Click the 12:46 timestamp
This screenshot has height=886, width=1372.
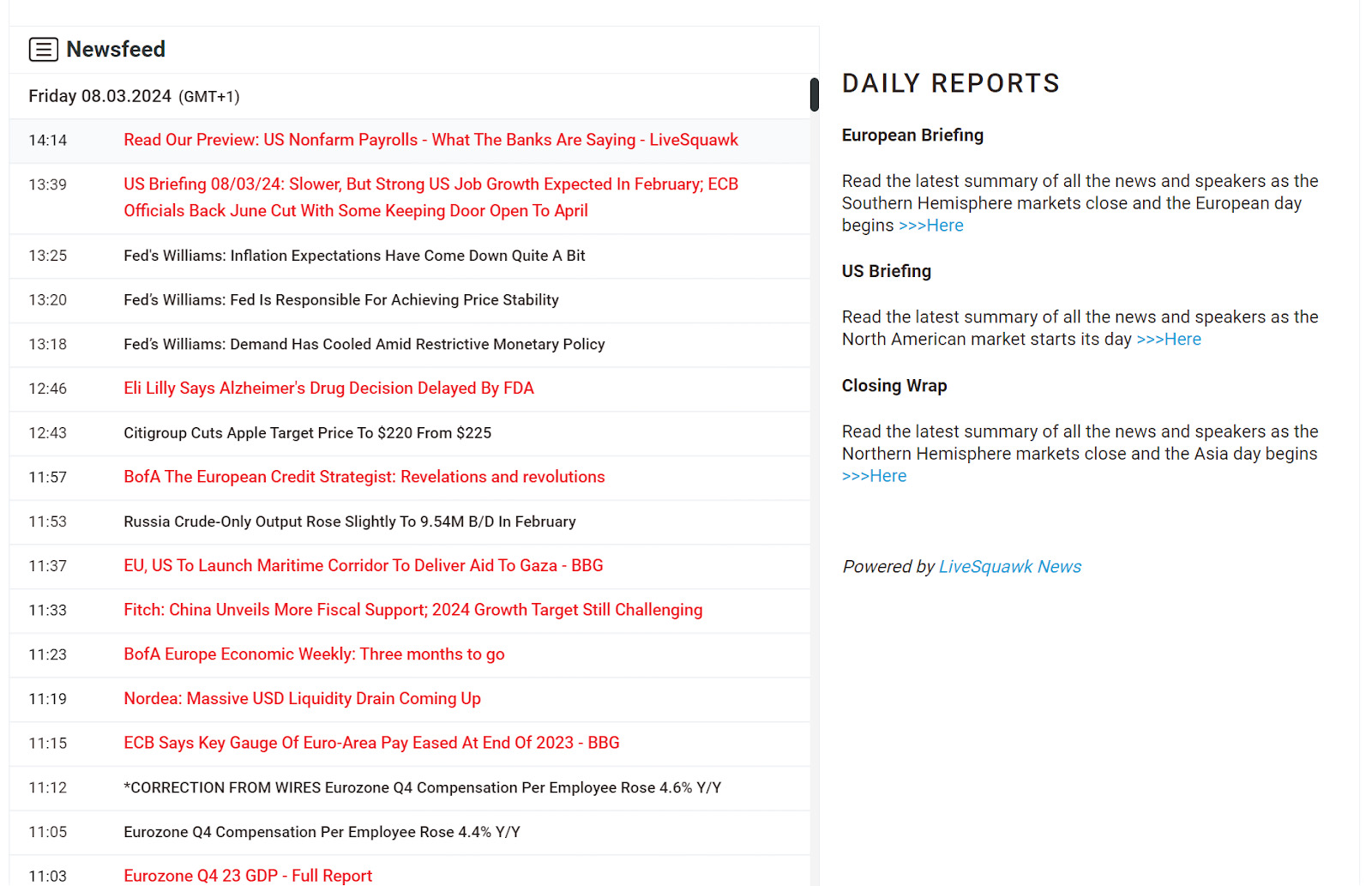(48, 389)
